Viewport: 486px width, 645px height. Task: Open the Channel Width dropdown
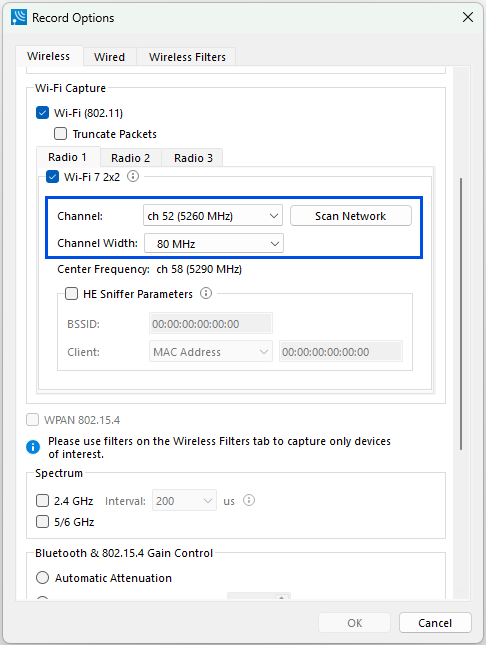[214, 244]
